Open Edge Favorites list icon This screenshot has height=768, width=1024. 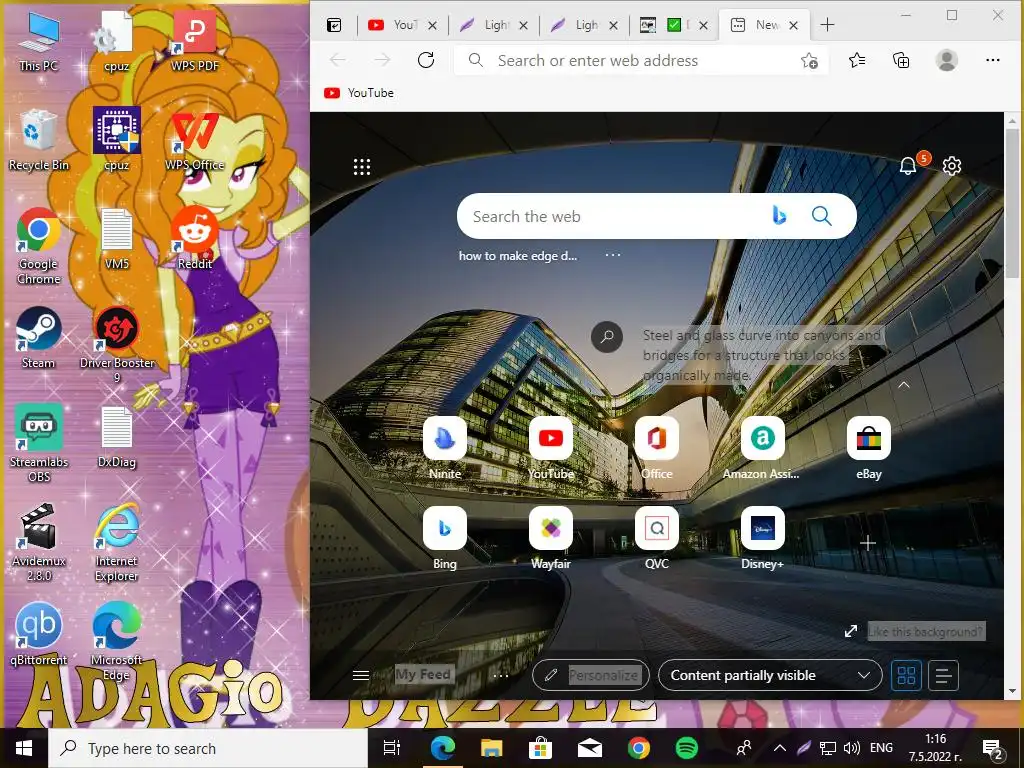click(857, 60)
